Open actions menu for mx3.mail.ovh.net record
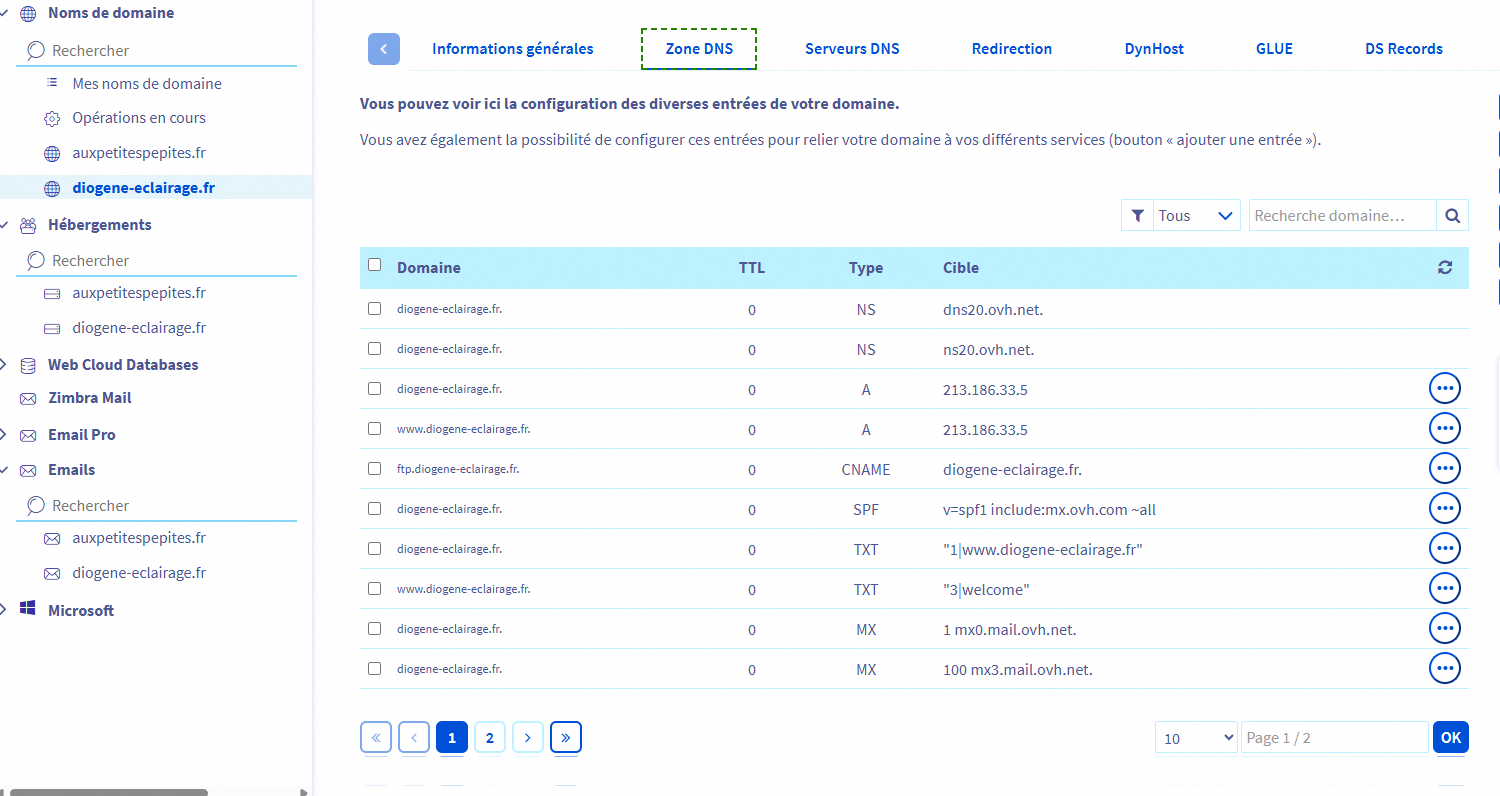 tap(1444, 668)
